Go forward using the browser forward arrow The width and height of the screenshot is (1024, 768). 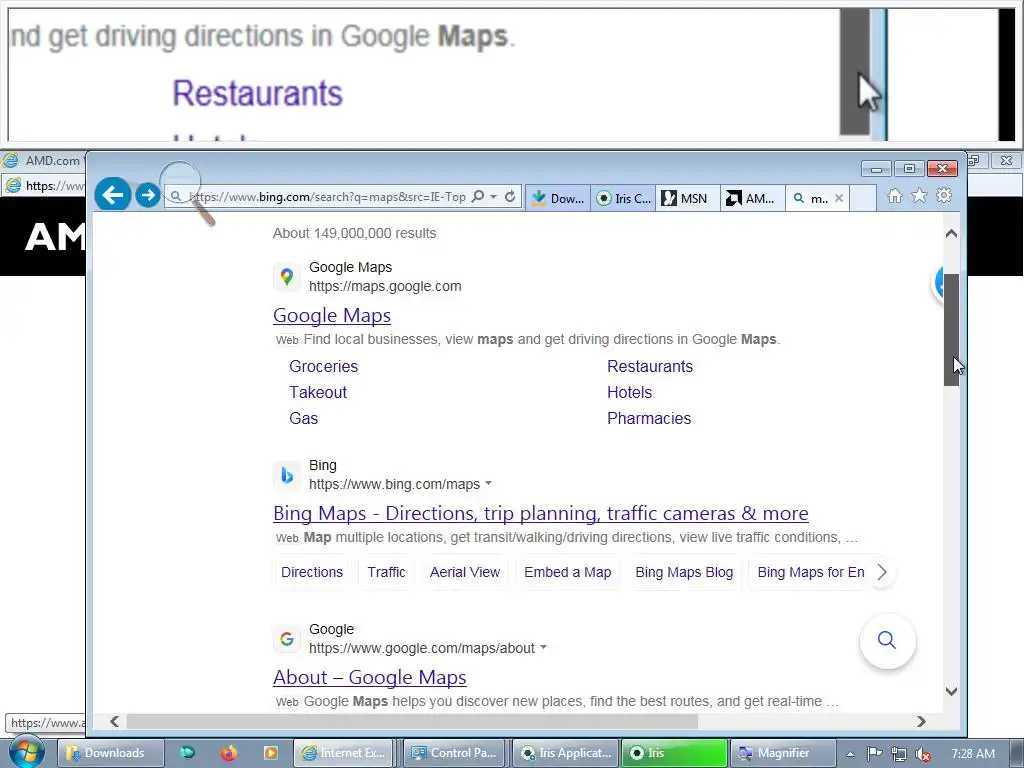pos(148,195)
